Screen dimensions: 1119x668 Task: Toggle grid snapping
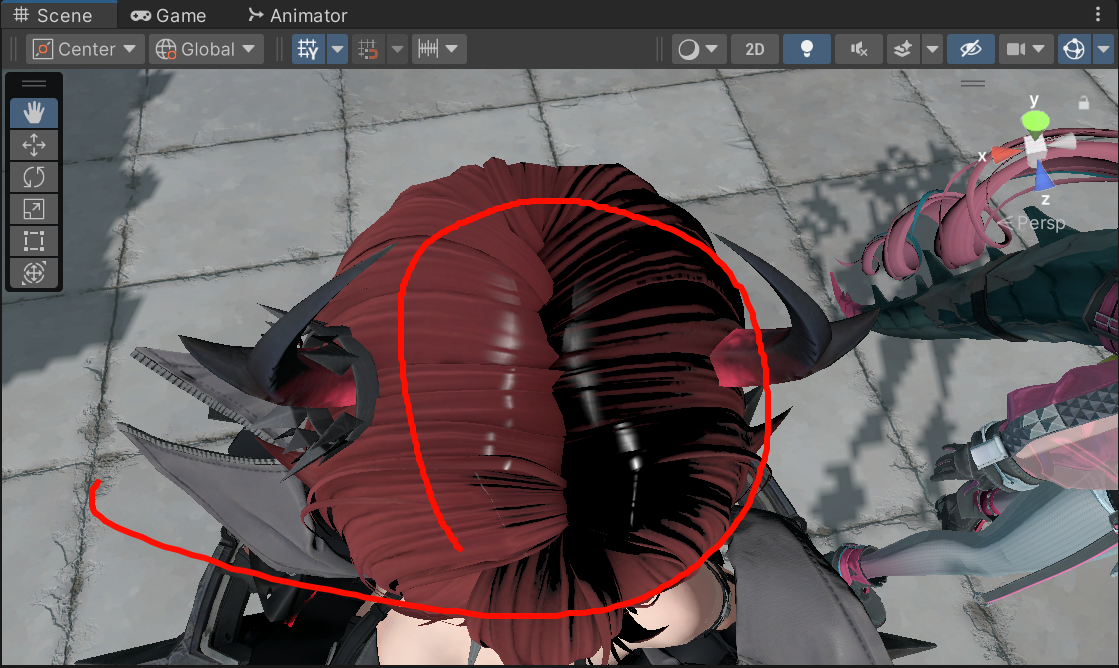coord(368,49)
